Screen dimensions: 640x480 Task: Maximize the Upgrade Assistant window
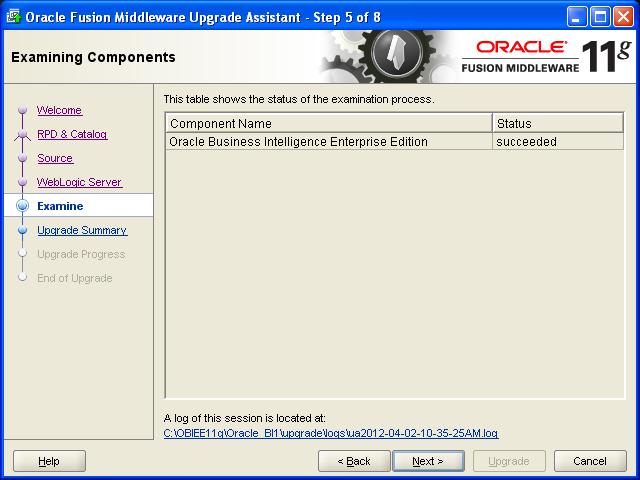(x=600, y=17)
